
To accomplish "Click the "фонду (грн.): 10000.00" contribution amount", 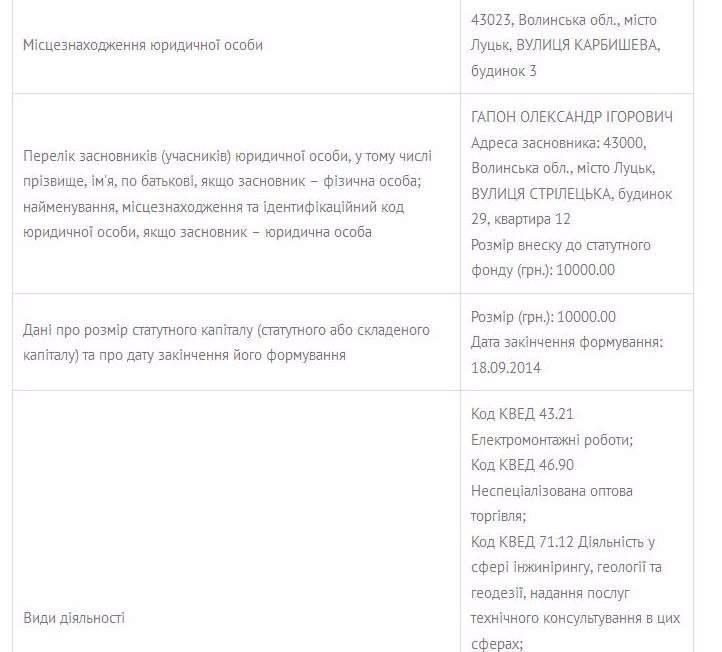I will click(x=542, y=270).
